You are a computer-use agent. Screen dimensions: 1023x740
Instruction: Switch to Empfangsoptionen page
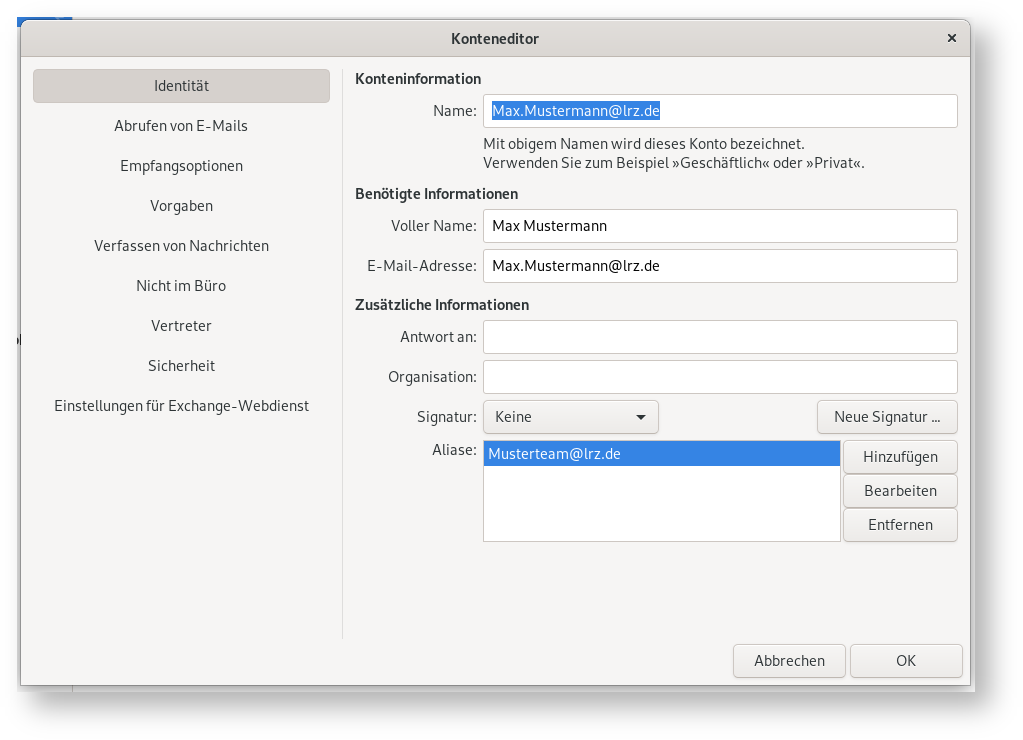181,166
